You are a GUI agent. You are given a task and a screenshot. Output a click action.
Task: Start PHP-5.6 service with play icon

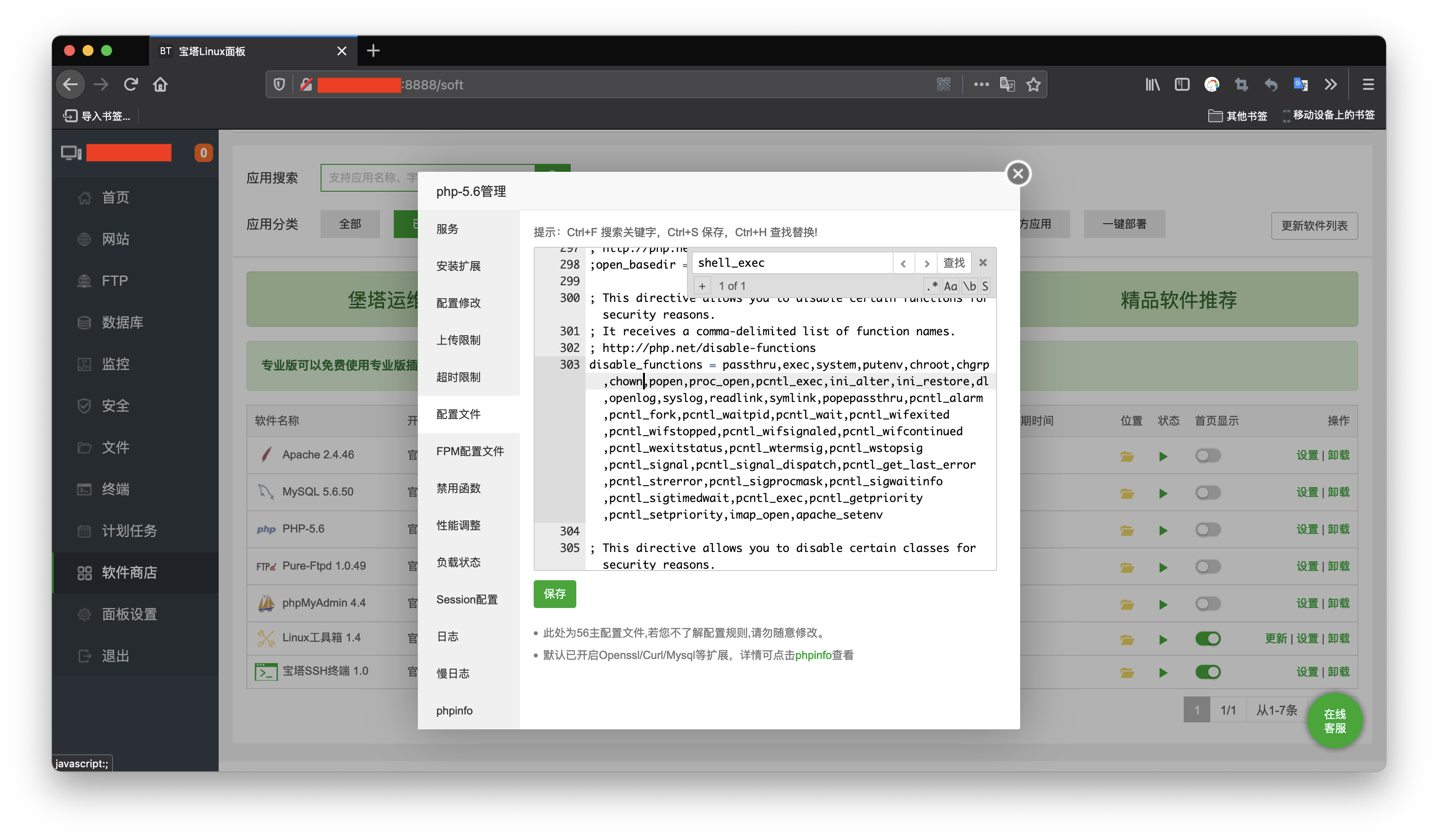click(x=1163, y=529)
